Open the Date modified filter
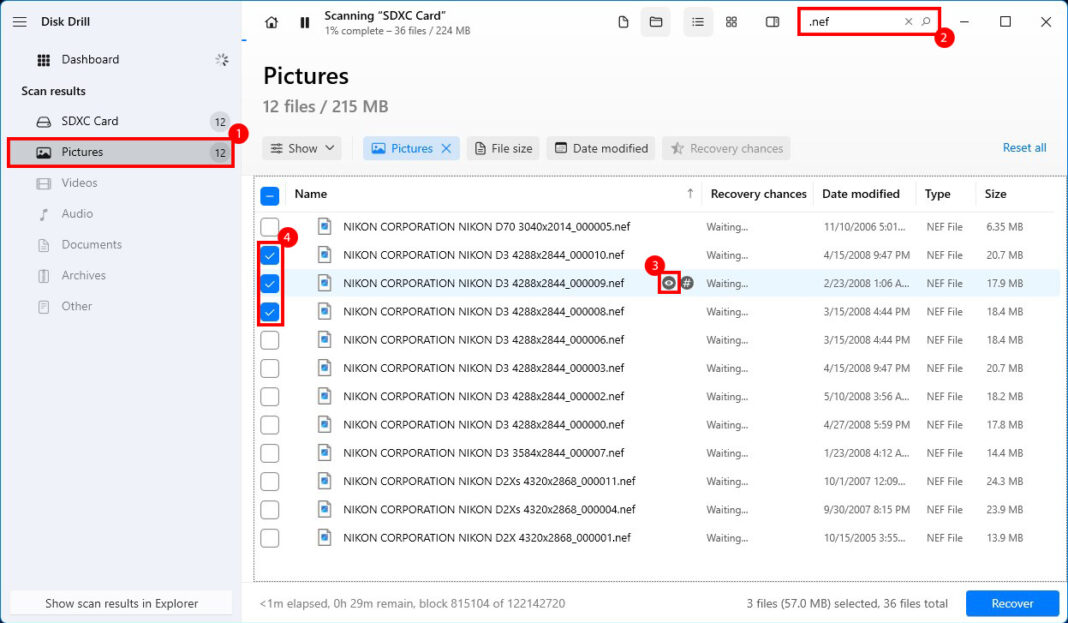The image size is (1068, 623). click(x=600, y=147)
